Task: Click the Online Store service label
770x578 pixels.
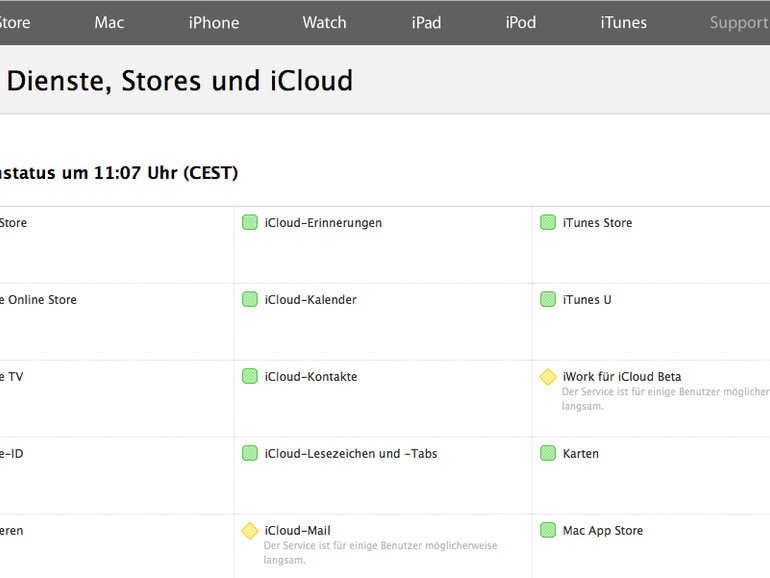Action: pyautogui.click(x=38, y=300)
